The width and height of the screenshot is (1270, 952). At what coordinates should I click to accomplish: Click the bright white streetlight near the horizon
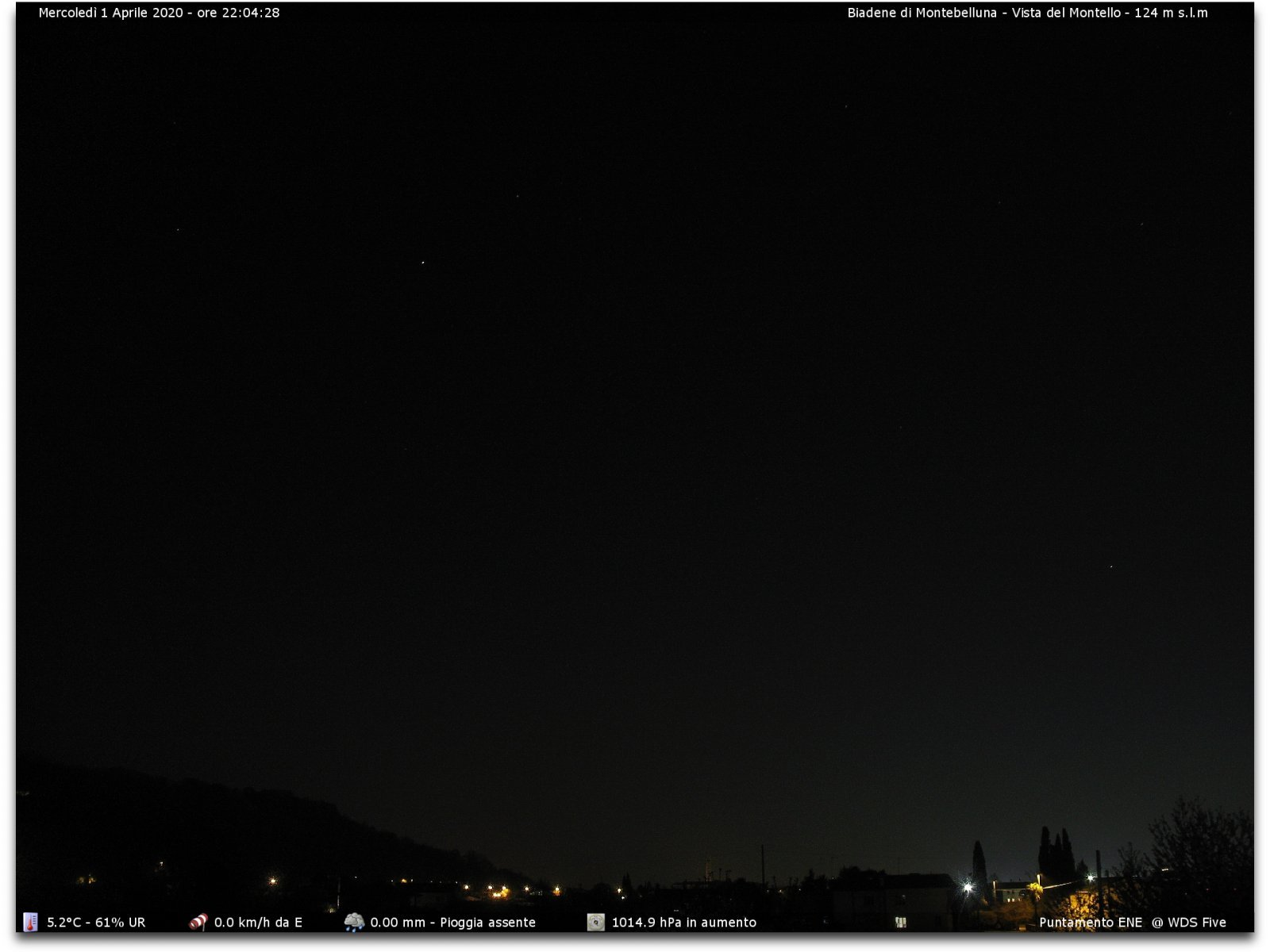coord(968,887)
